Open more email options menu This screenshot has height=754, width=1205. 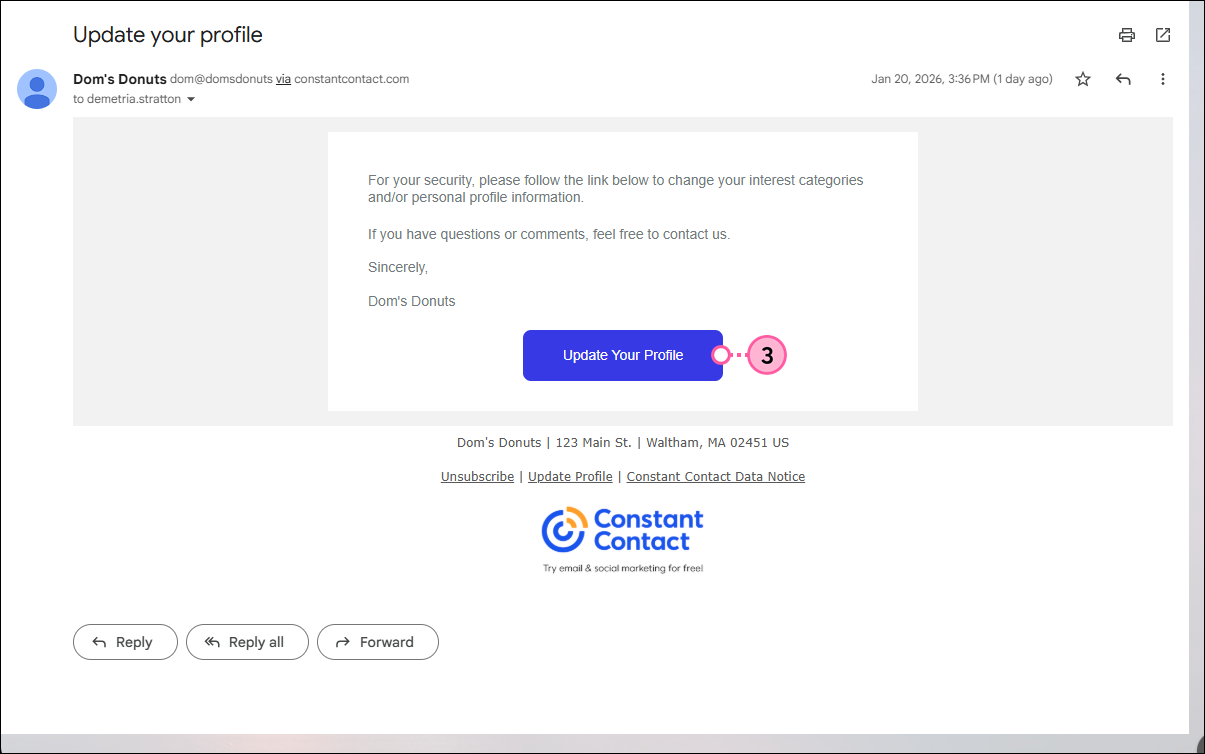1163,79
